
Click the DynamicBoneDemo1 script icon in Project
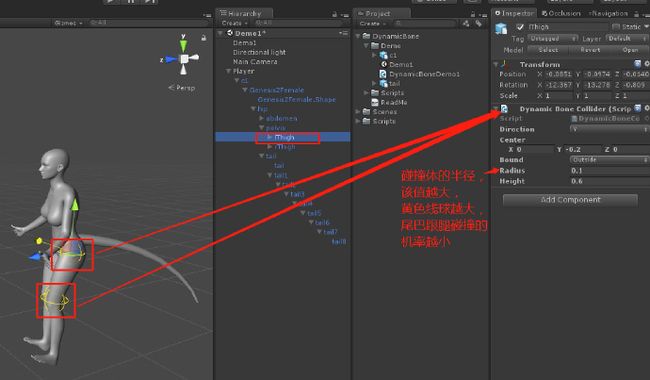(383, 74)
